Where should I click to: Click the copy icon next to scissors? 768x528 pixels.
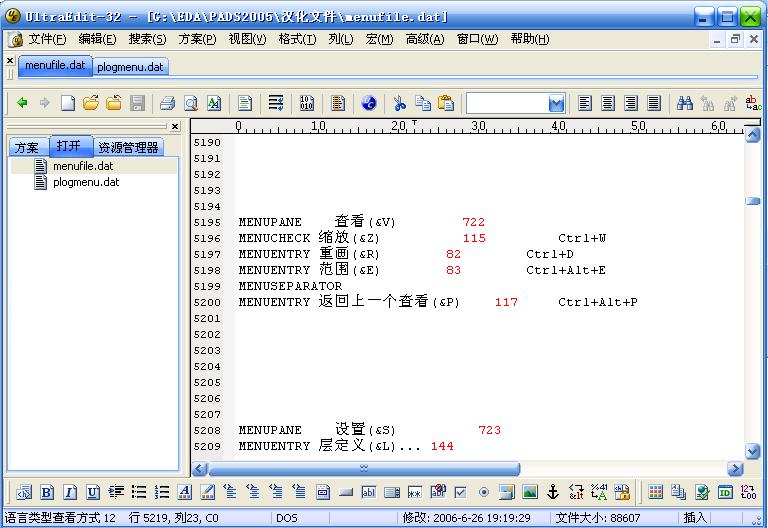pos(423,103)
